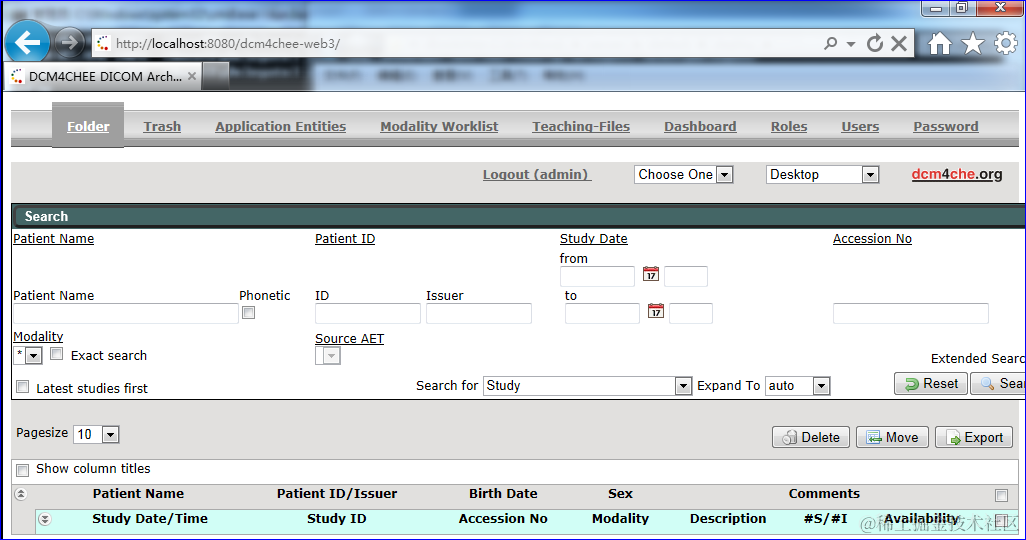Click Logout (admin) link

pos(537,175)
